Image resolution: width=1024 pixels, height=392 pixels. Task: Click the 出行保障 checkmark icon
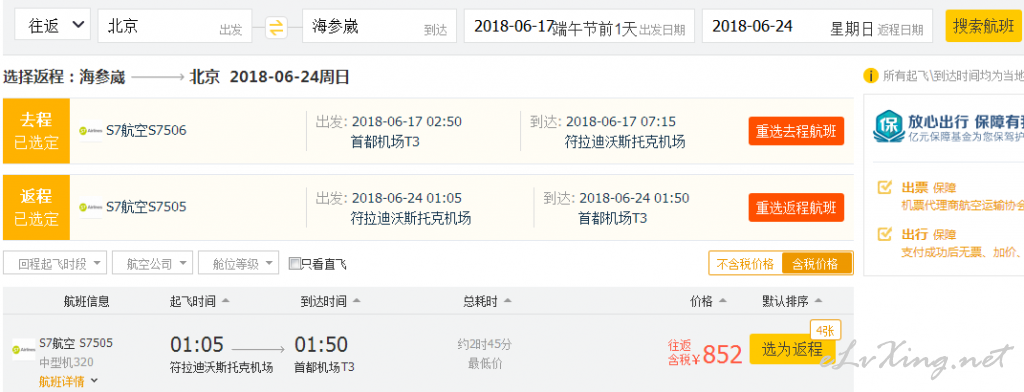coord(884,234)
